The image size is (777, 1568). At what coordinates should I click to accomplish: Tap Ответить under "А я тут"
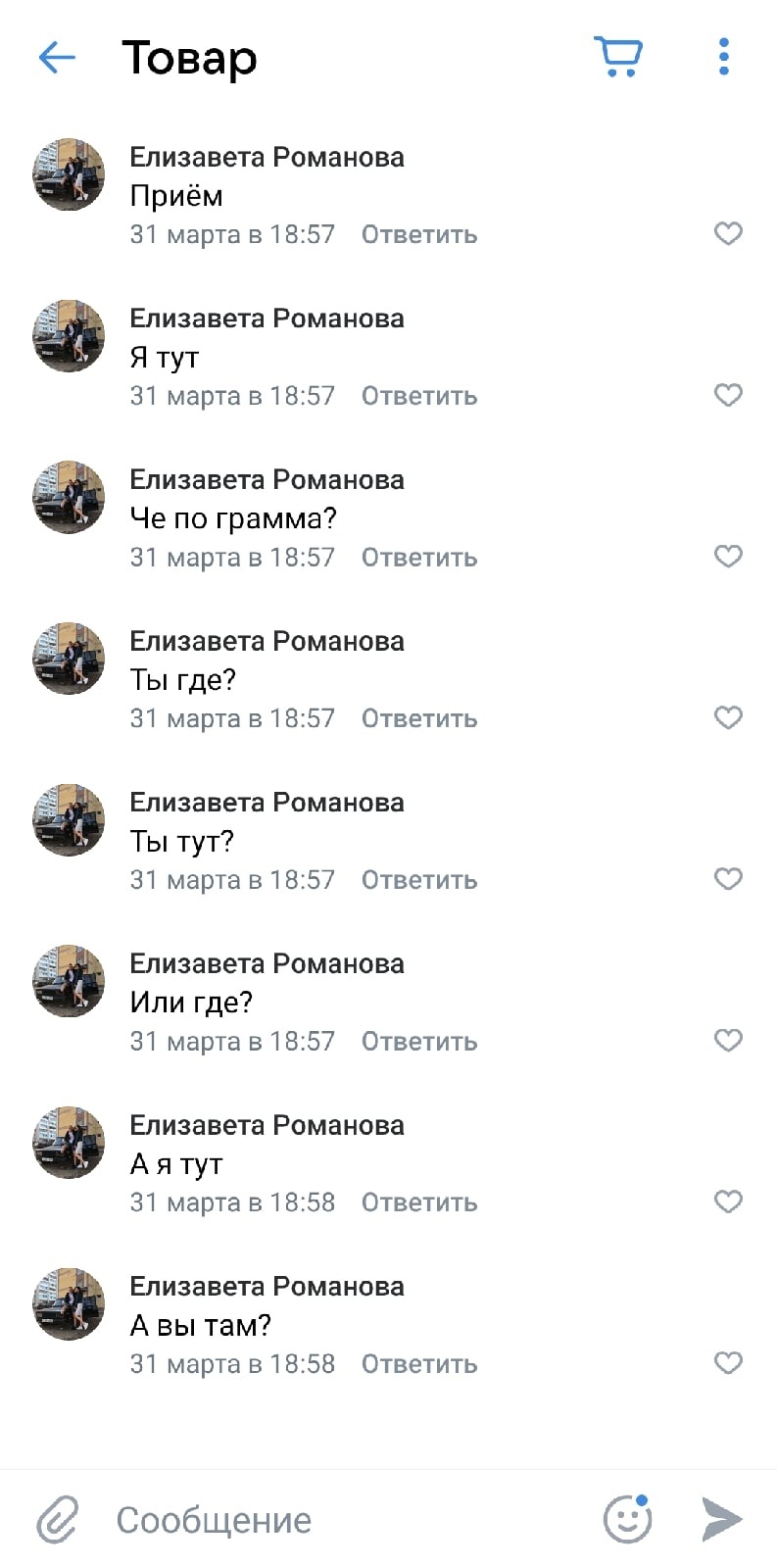click(x=419, y=1202)
